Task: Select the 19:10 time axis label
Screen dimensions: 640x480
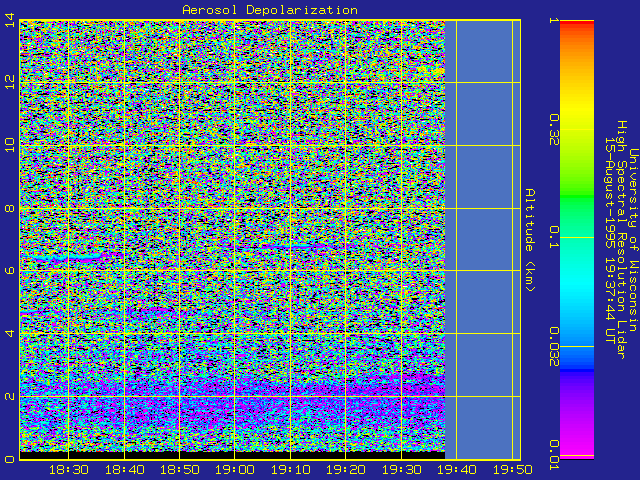Action: click(x=291, y=470)
